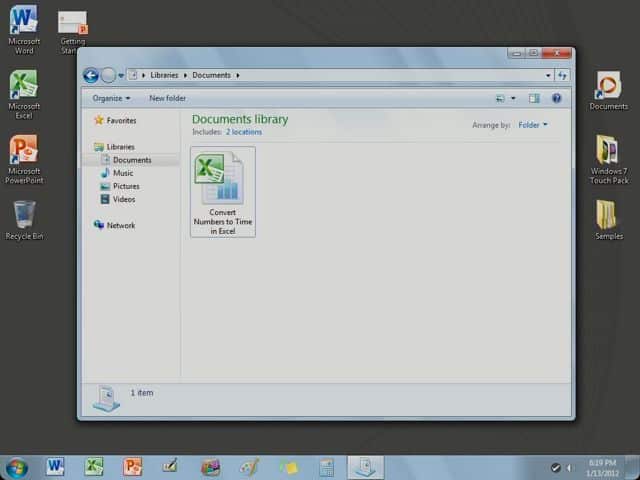Expand arrow after Libraries in breadcrumb

[x=185, y=75]
